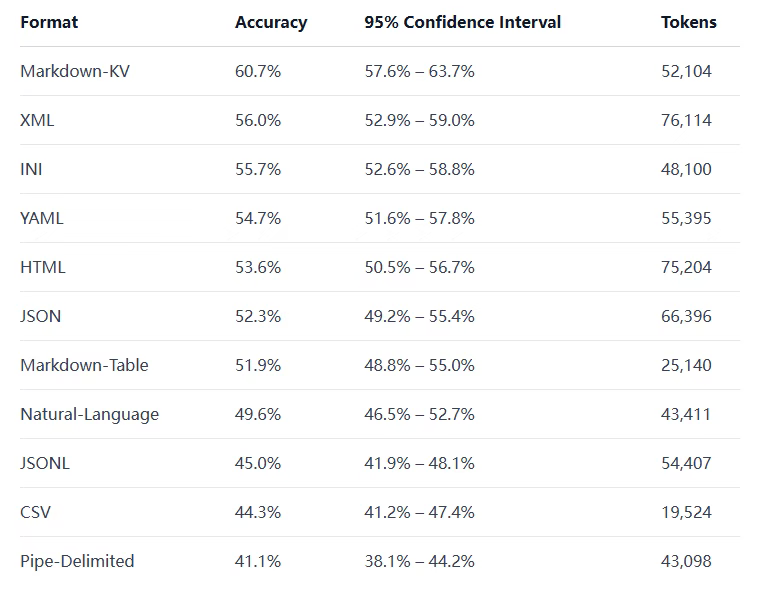Screen dimensions: 765x591
Task: Click the 41.1% accuracy value
Action: [x=258, y=561]
